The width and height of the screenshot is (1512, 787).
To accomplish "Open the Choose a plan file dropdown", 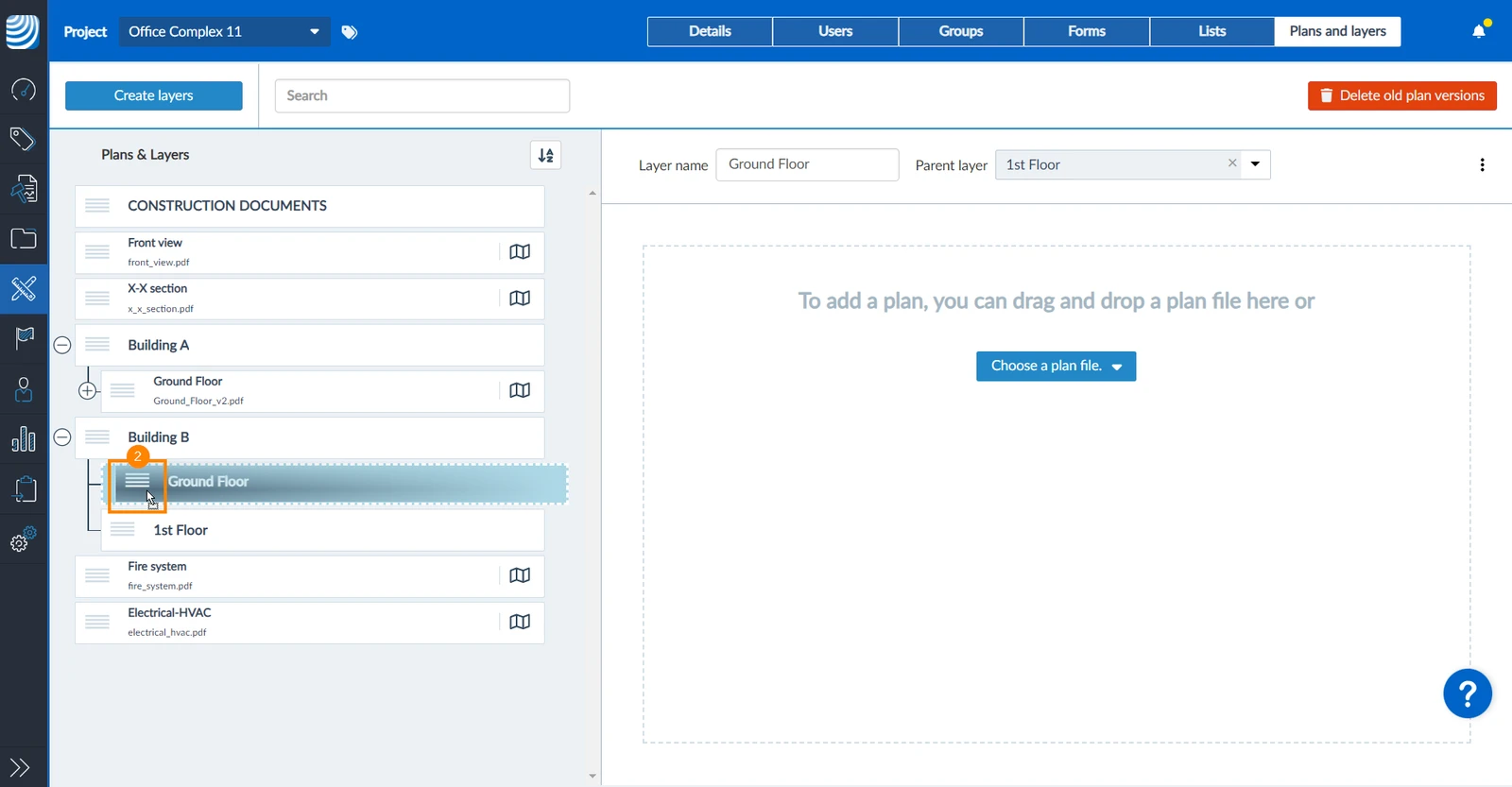I will tap(1056, 367).
